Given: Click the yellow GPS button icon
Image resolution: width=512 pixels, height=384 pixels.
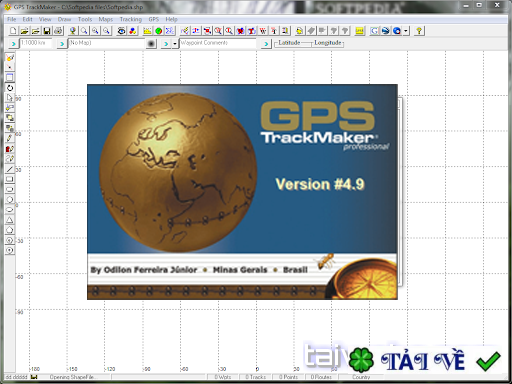Looking at the screenshot, I should [359, 31].
